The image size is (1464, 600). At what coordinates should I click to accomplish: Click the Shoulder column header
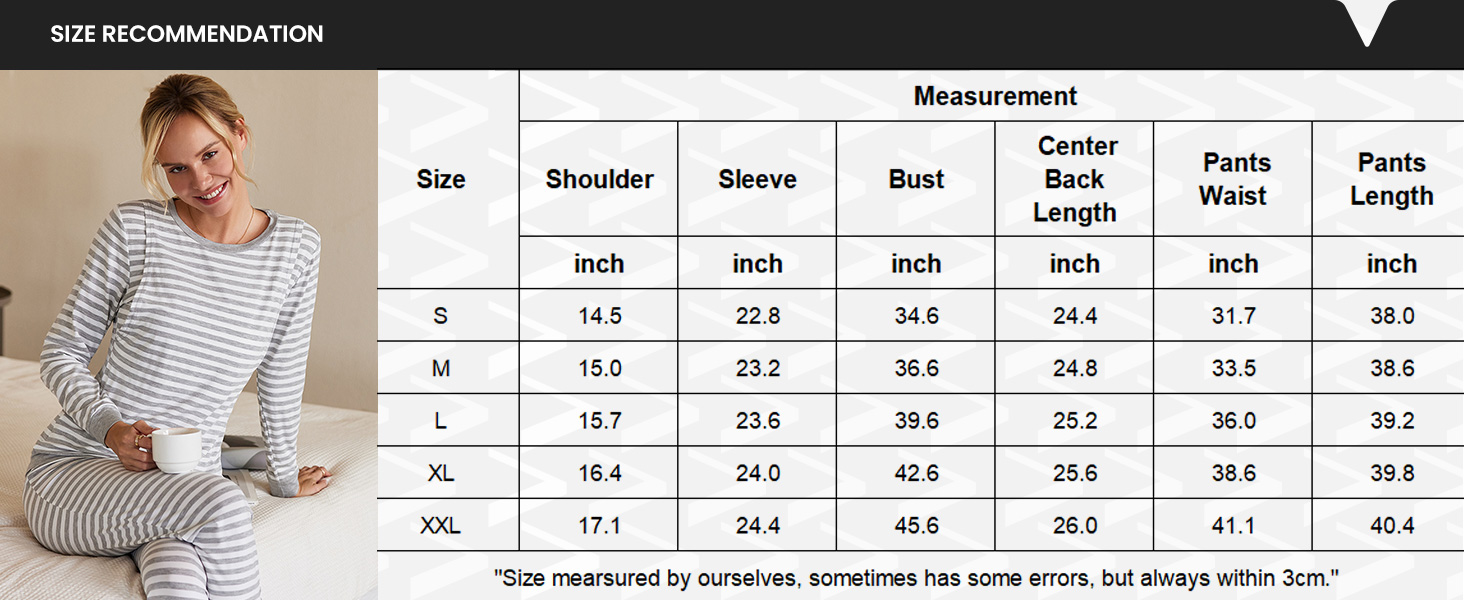(x=599, y=179)
